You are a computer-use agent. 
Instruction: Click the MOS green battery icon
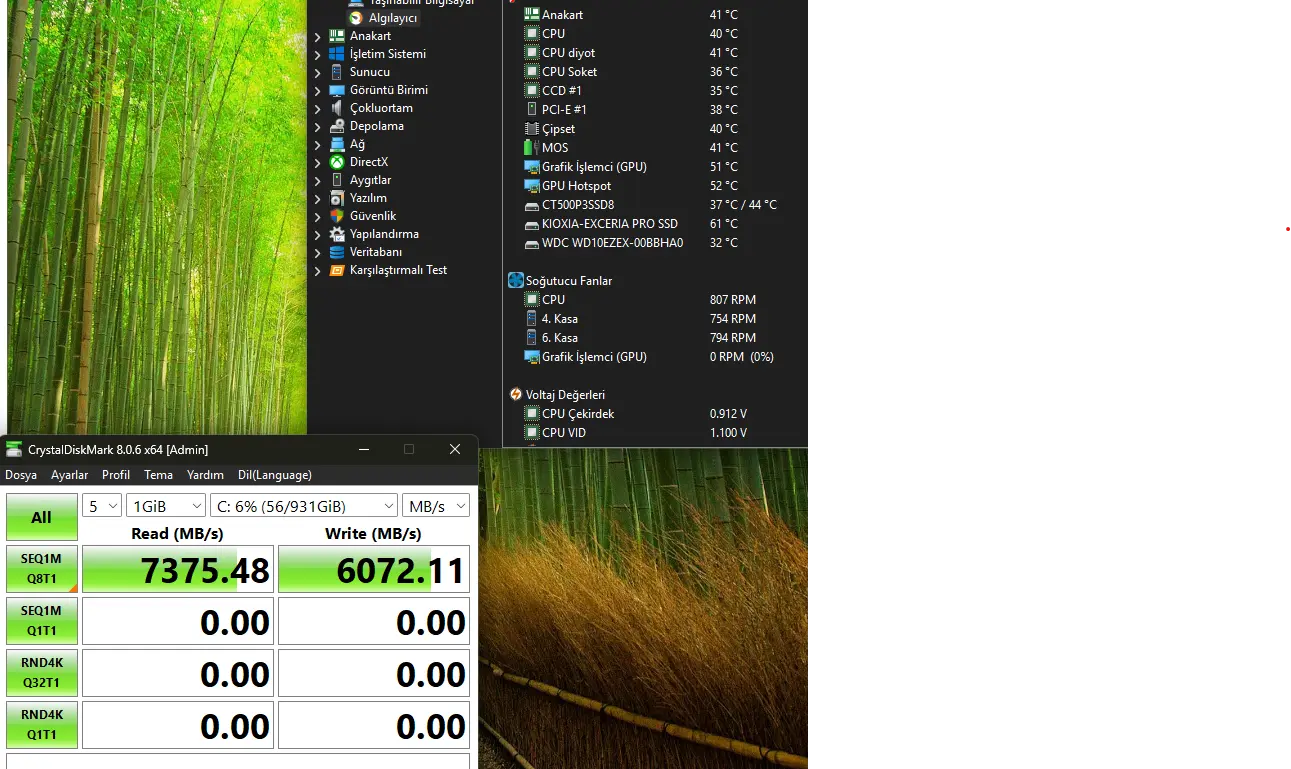point(532,148)
